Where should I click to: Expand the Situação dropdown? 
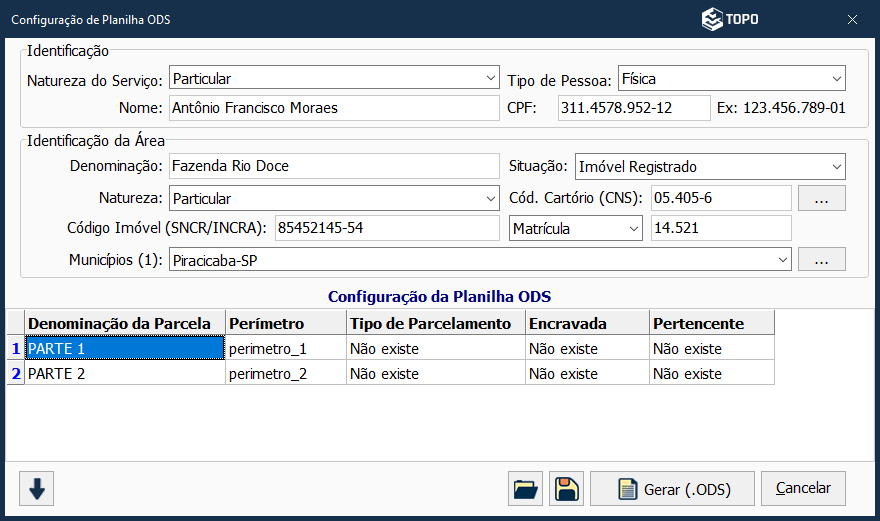coord(836,167)
